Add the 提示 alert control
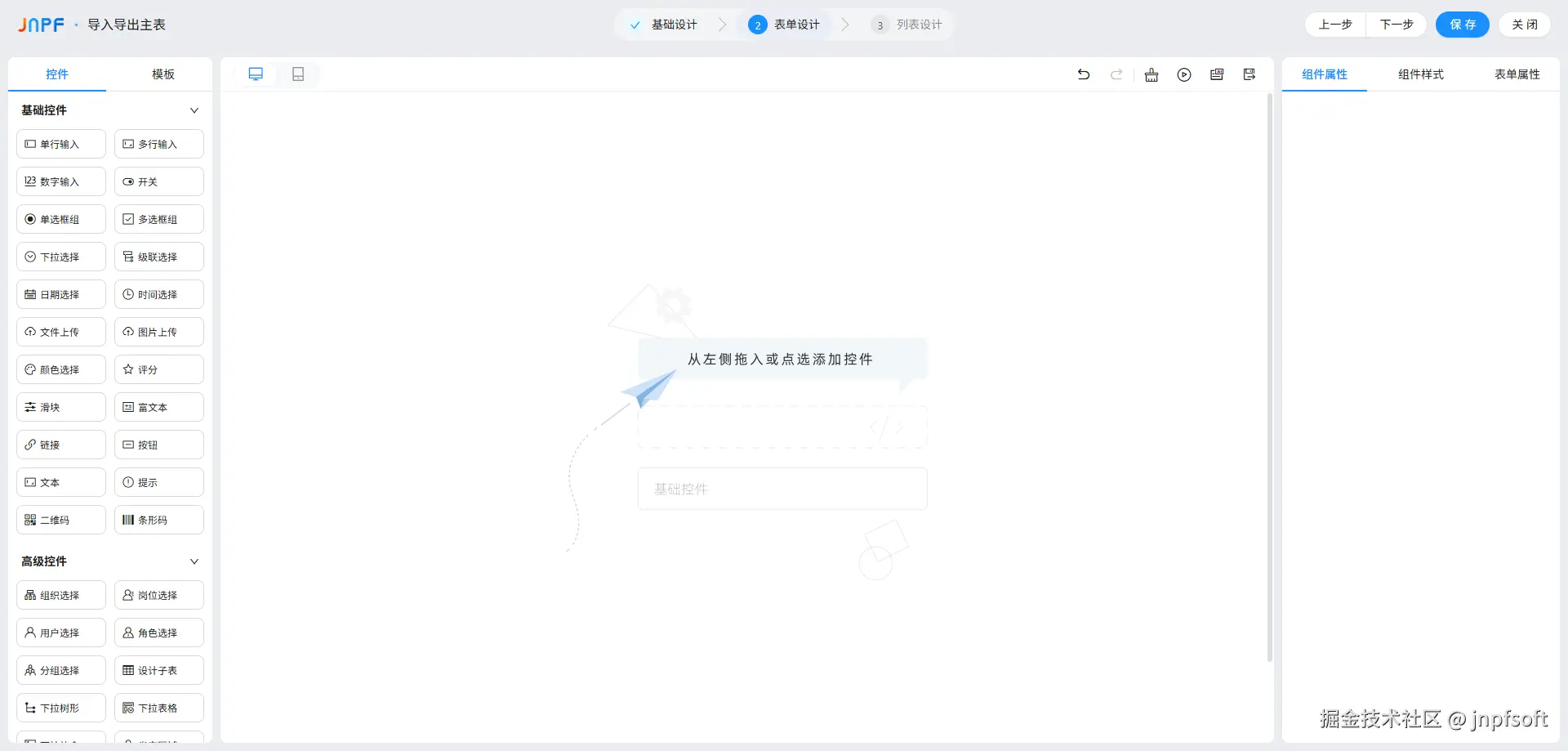The width and height of the screenshot is (1568, 751). click(x=159, y=482)
